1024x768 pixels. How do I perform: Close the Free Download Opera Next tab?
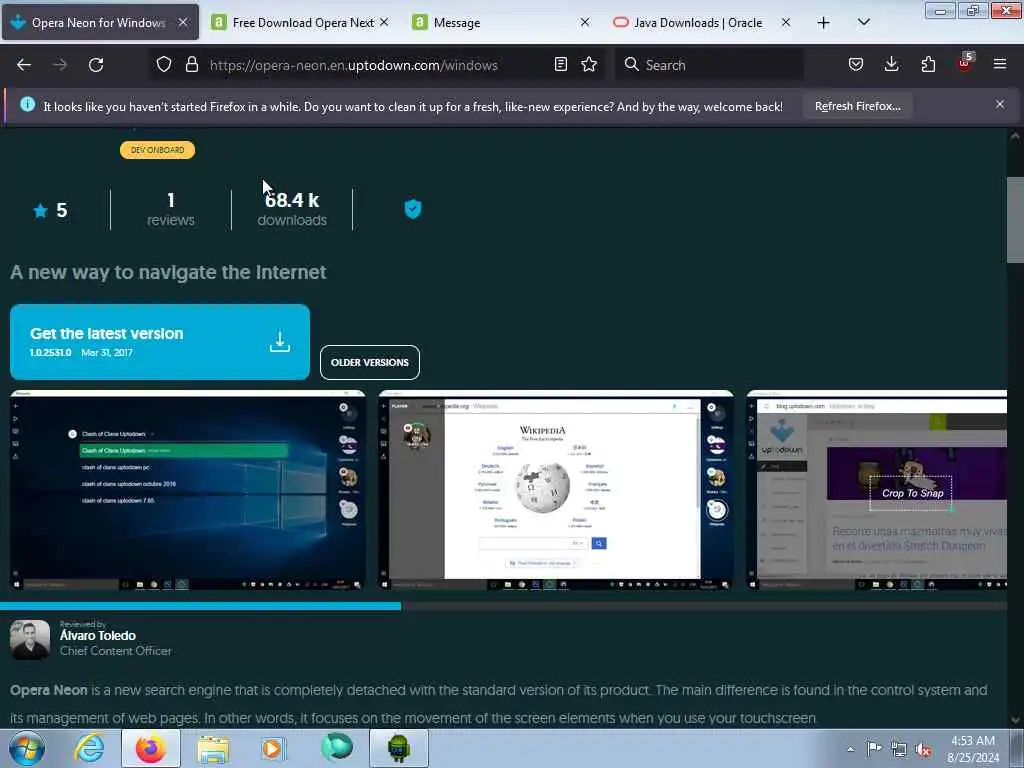(384, 23)
